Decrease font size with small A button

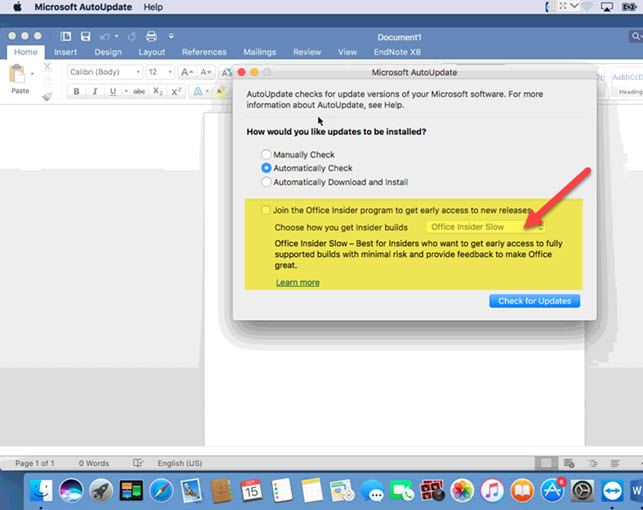[x=205, y=72]
